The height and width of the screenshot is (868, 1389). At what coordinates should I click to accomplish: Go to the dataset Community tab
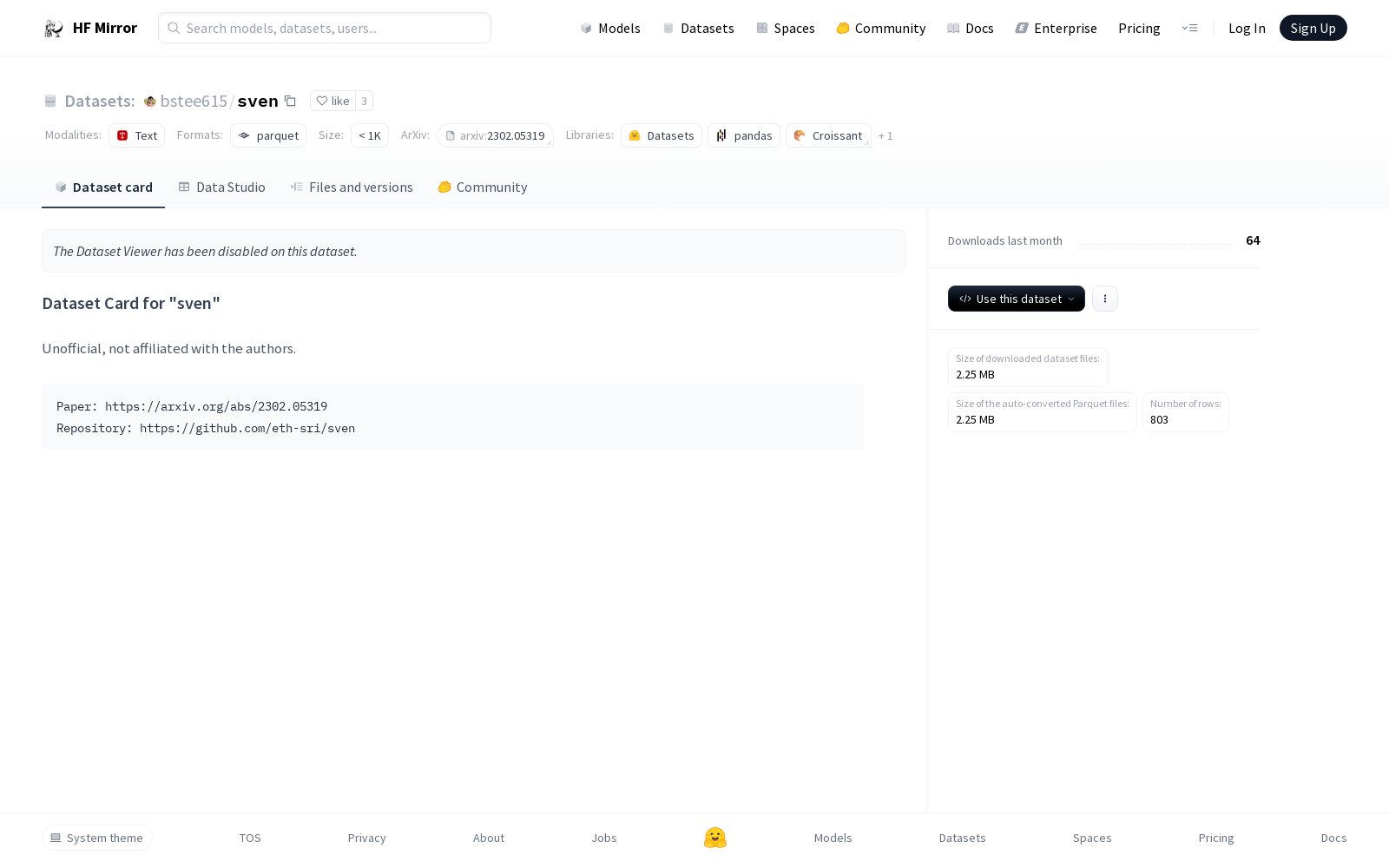click(x=483, y=187)
